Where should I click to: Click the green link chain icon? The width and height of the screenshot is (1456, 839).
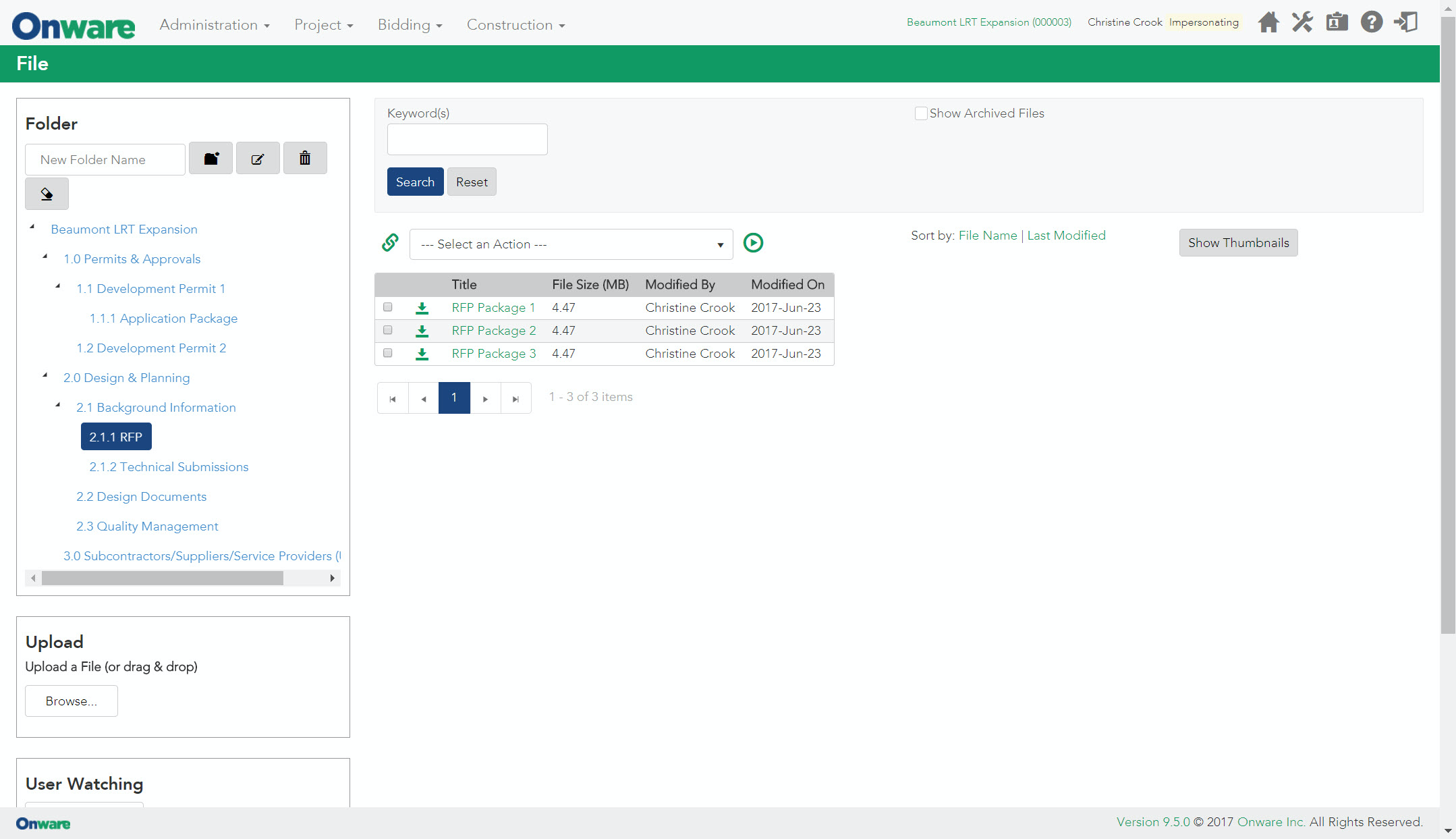pos(390,242)
